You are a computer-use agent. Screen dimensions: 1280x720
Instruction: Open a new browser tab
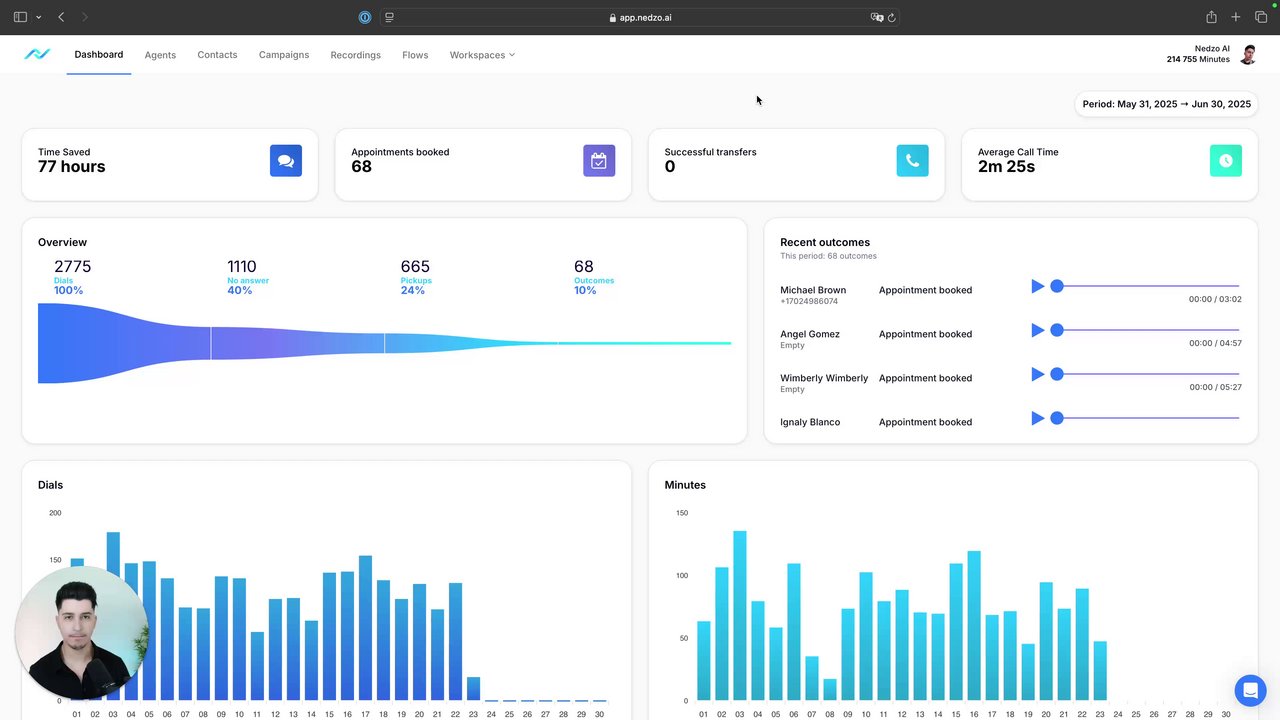[1236, 17]
